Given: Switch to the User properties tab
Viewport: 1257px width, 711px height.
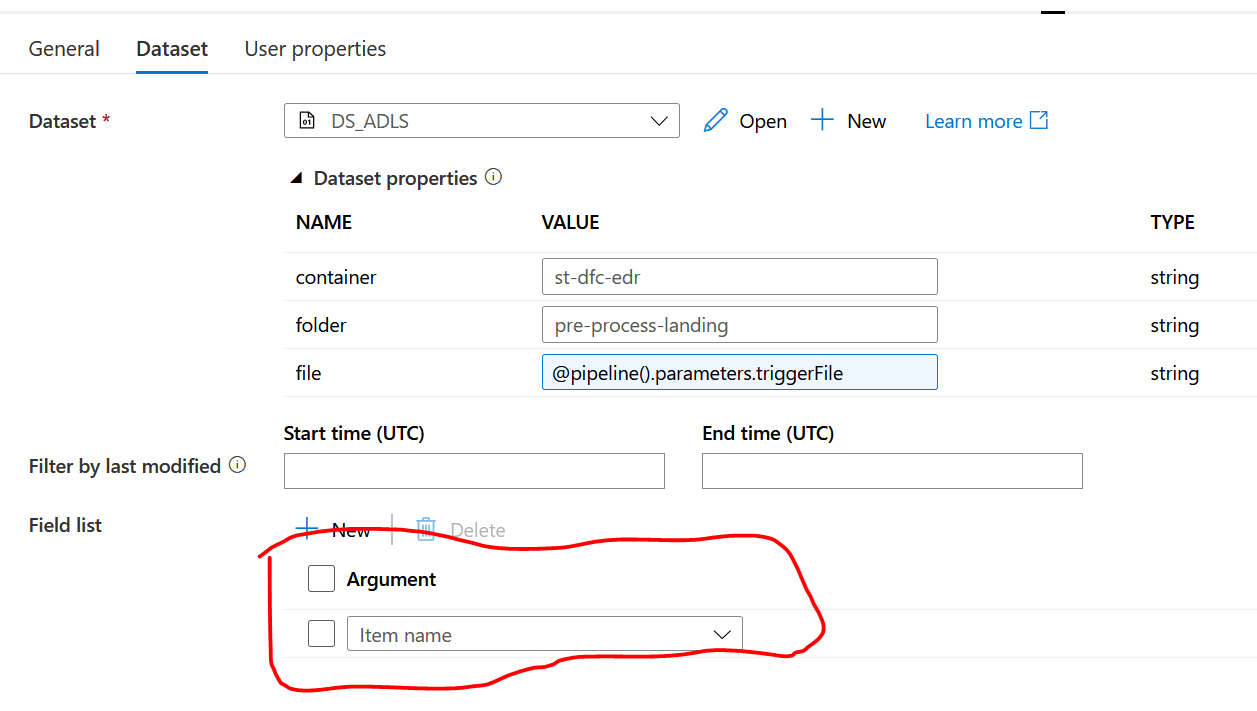Looking at the screenshot, I should pyautogui.click(x=315, y=49).
